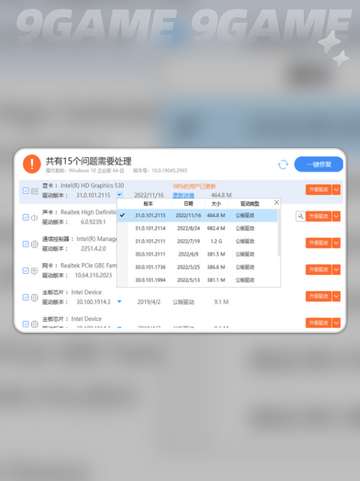Select version 31.0.101.2111 dated 2022/7/19
360x481 pixels.
pos(197,241)
